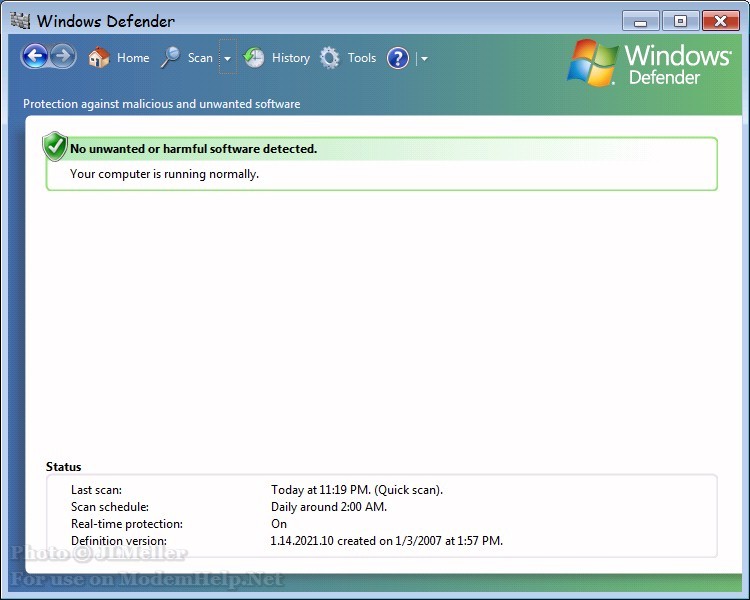Viewport: 750px width, 600px height.
Task: Expand the Help options dropdown arrow
Action: pyautogui.click(x=424, y=59)
